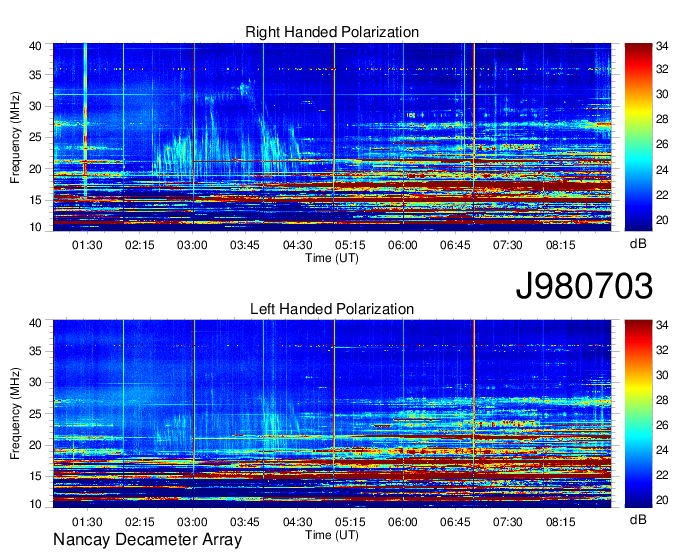680x552 pixels.
Task: Click the 34 value on lower color bar
Action: (x=662, y=324)
